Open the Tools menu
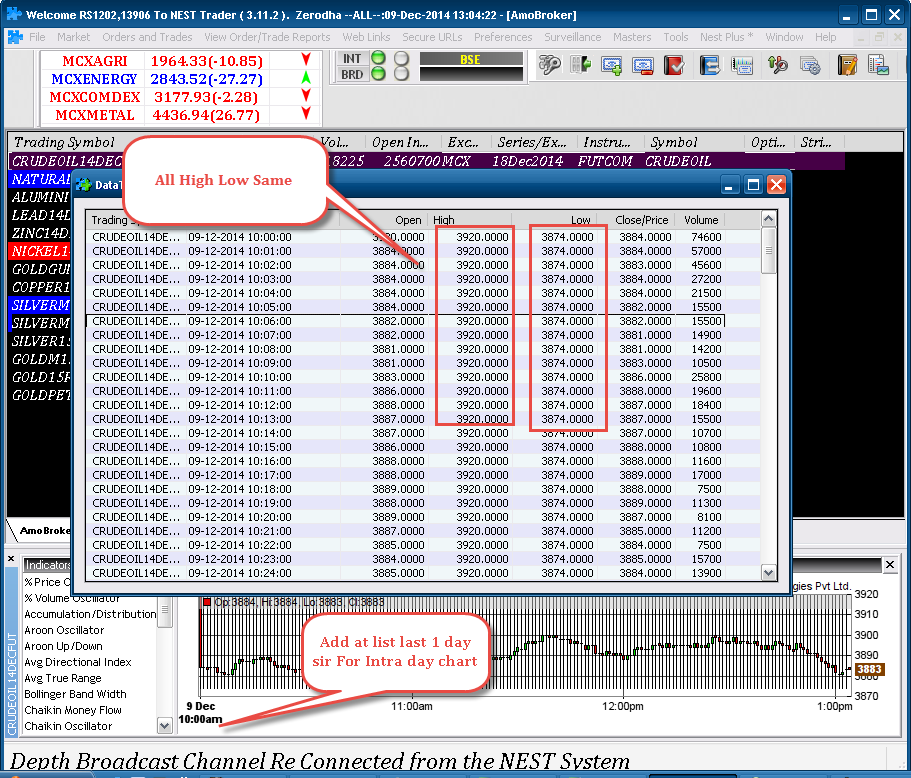911x778 pixels. (x=676, y=37)
